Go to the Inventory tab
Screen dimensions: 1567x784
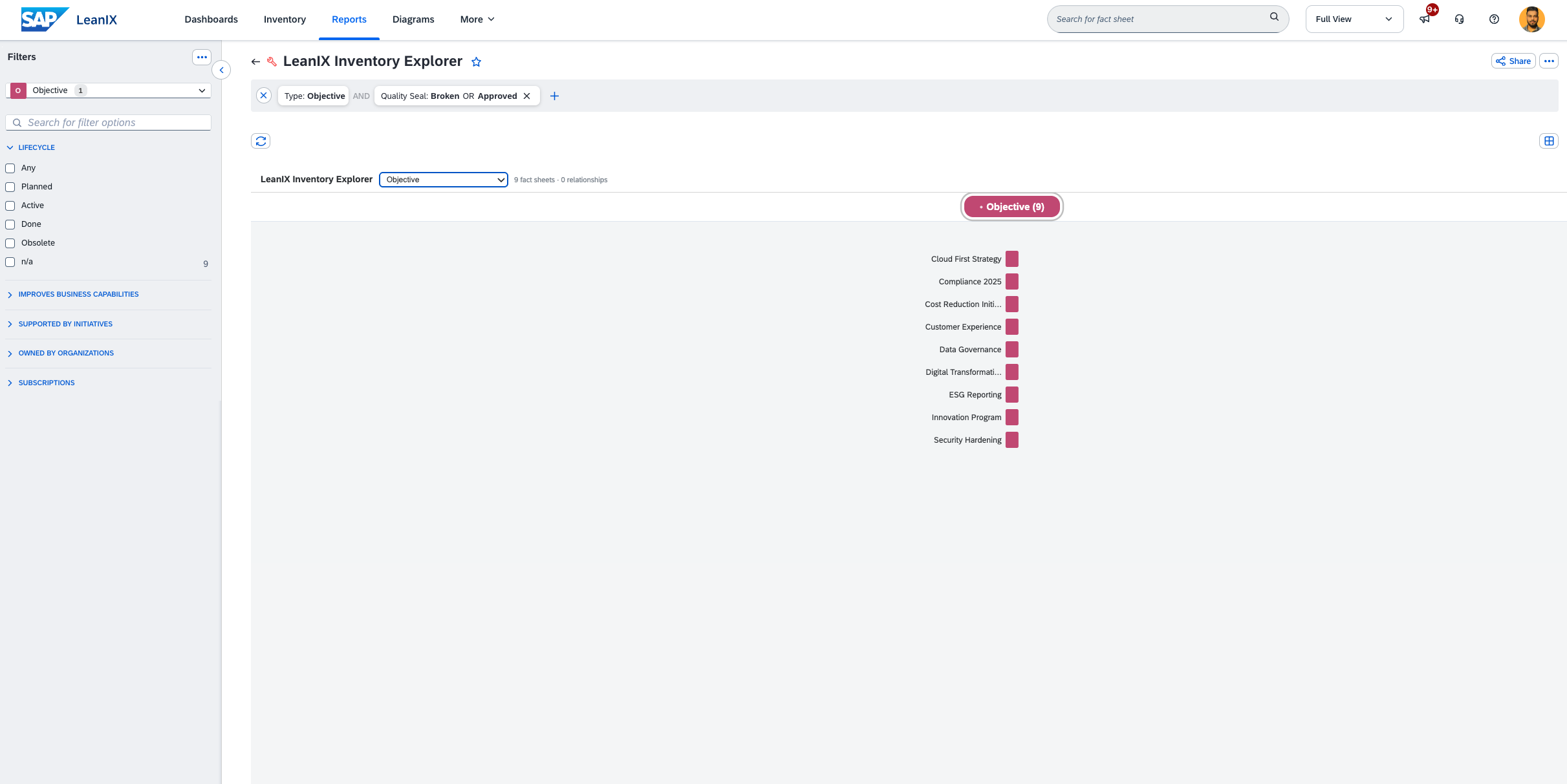pos(285,19)
